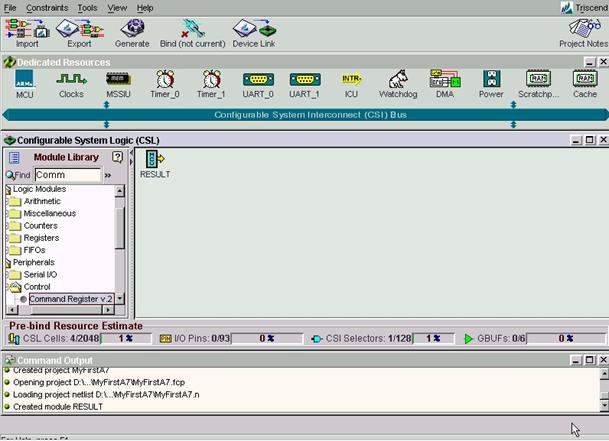Viewport: 609px width, 441px height.
Task: Click the Module Library help icon
Action: click(118, 158)
